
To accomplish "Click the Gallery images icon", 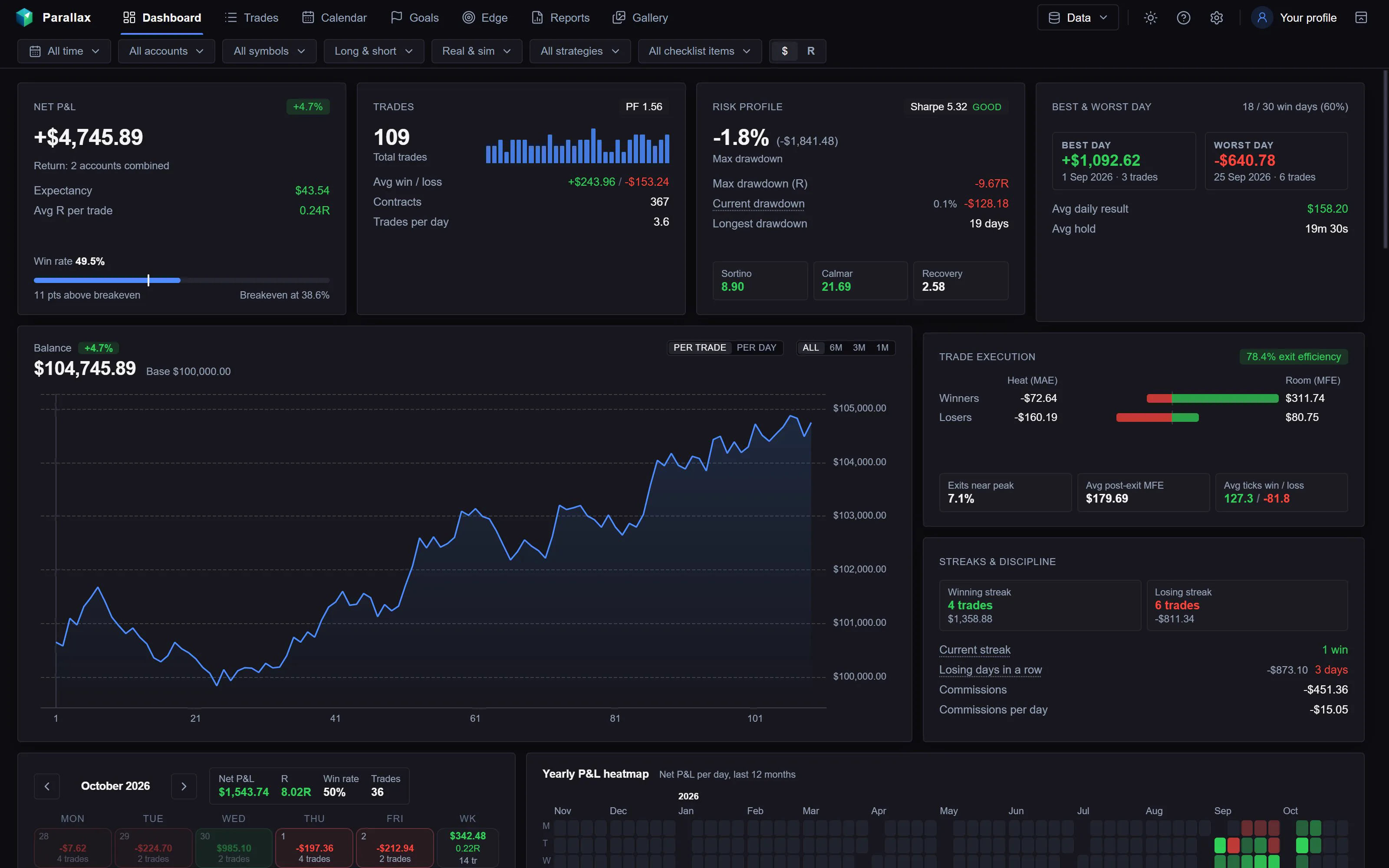I will (x=619, y=18).
